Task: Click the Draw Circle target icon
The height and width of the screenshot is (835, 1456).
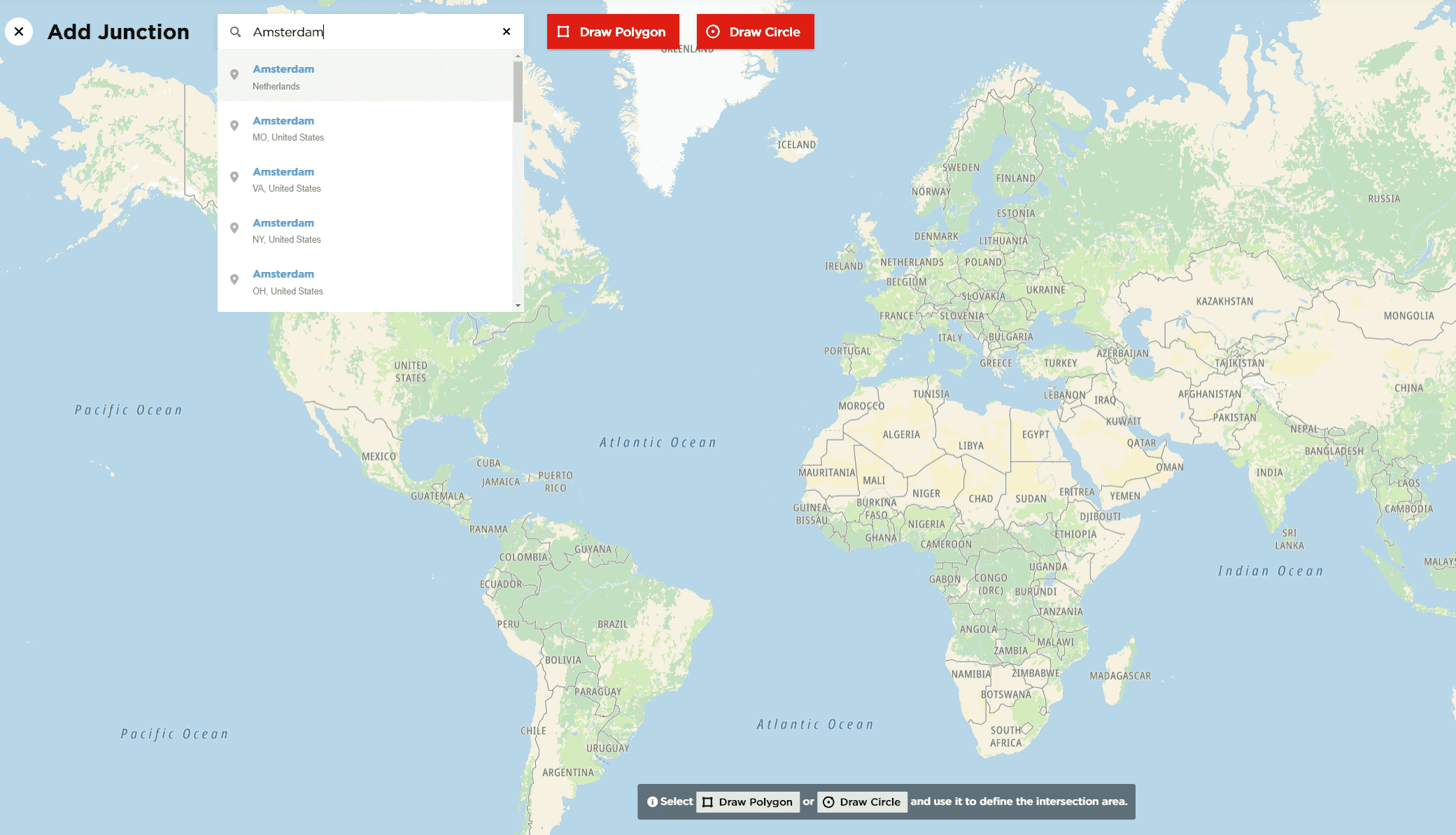Action: (x=713, y=31)
